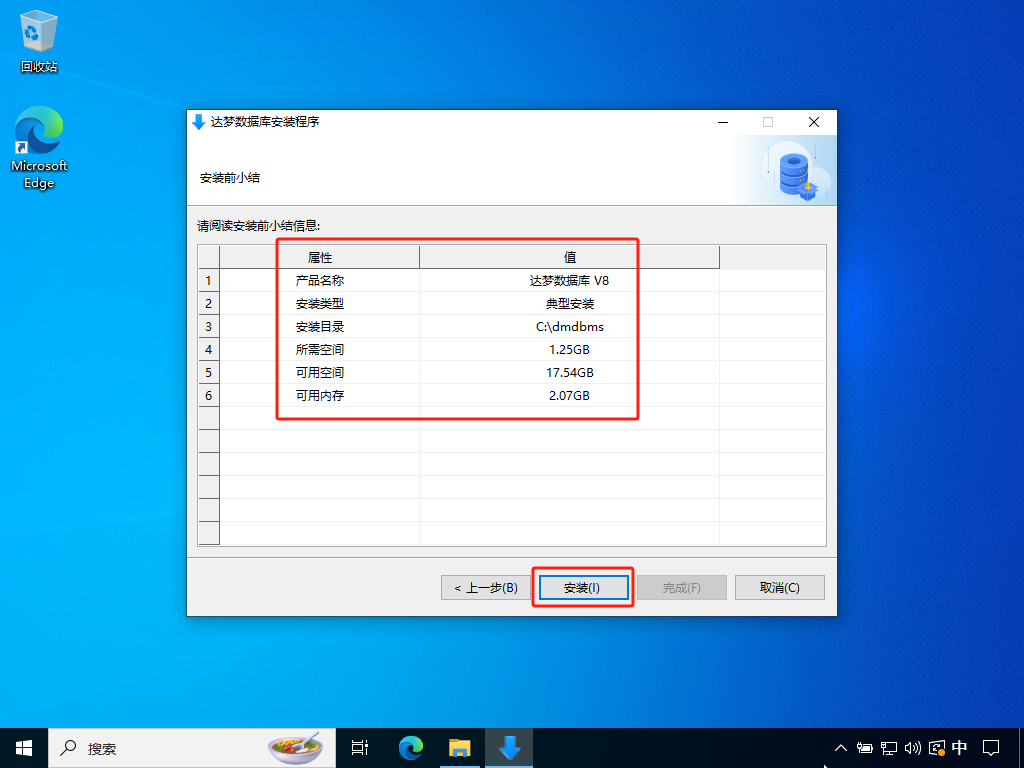The image size is (1024, 768).
Task: Click the 属性 column header
Action: click(319, 257)
